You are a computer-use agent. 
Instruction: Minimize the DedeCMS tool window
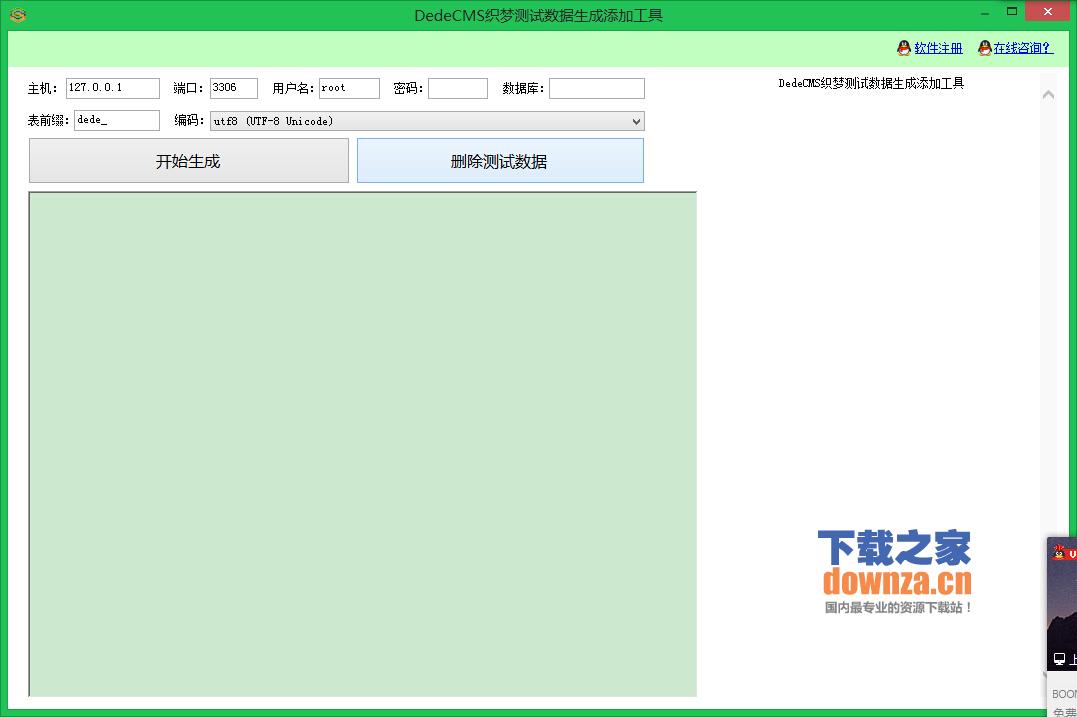(984, 12)
